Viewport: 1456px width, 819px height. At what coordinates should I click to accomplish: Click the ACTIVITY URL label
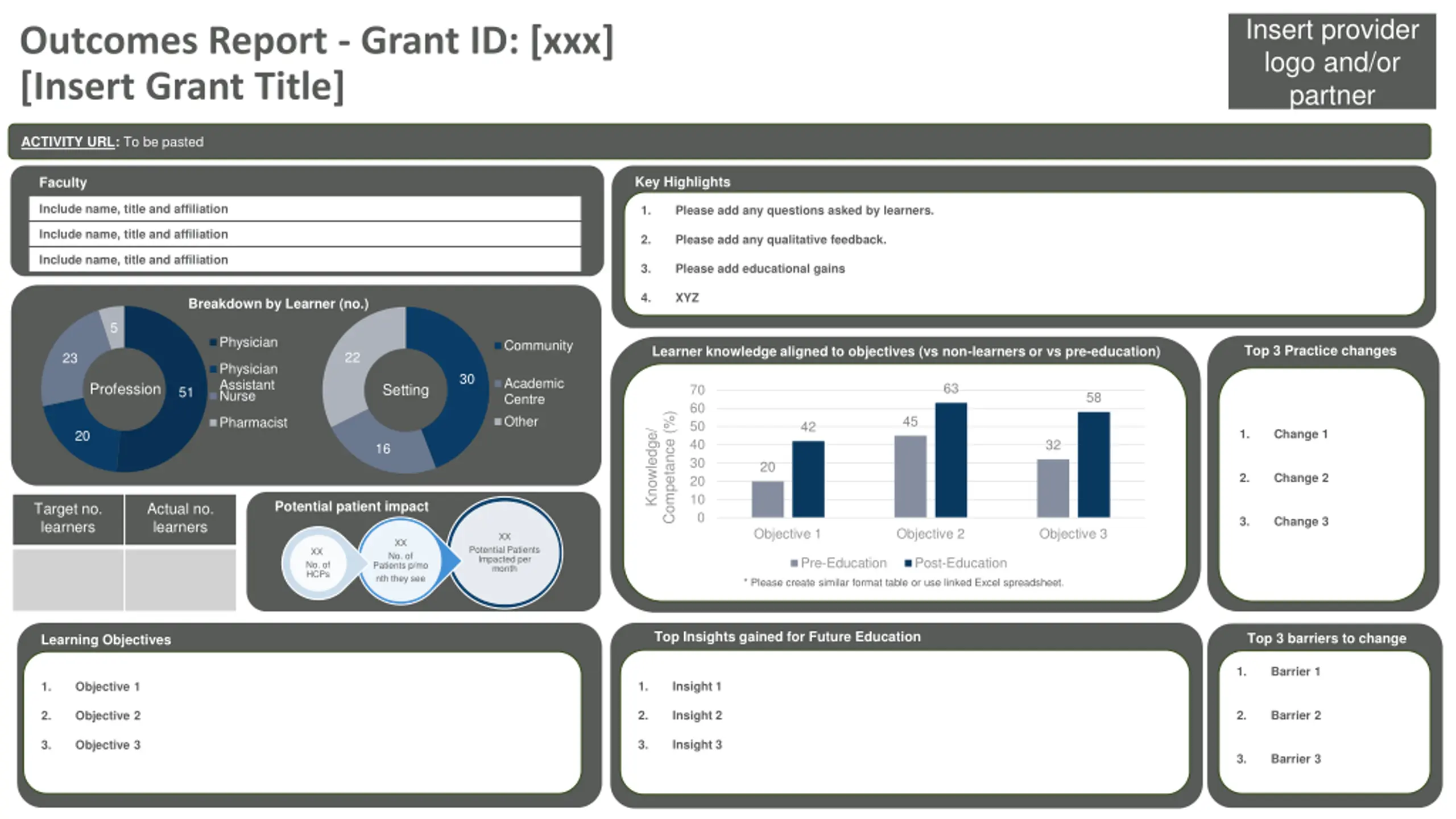pos(68,142)
